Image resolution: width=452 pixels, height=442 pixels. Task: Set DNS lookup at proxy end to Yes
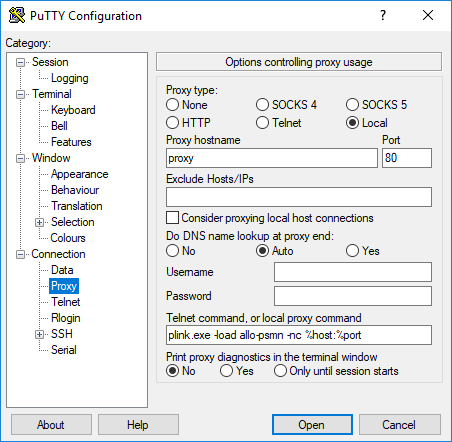pos(352,251)
